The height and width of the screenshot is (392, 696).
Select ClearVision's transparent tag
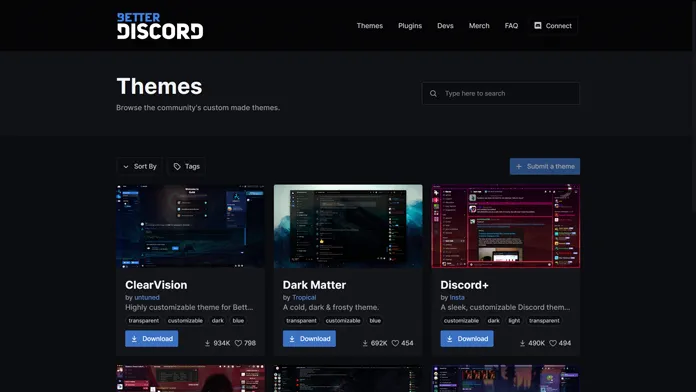tap(143, 321)
